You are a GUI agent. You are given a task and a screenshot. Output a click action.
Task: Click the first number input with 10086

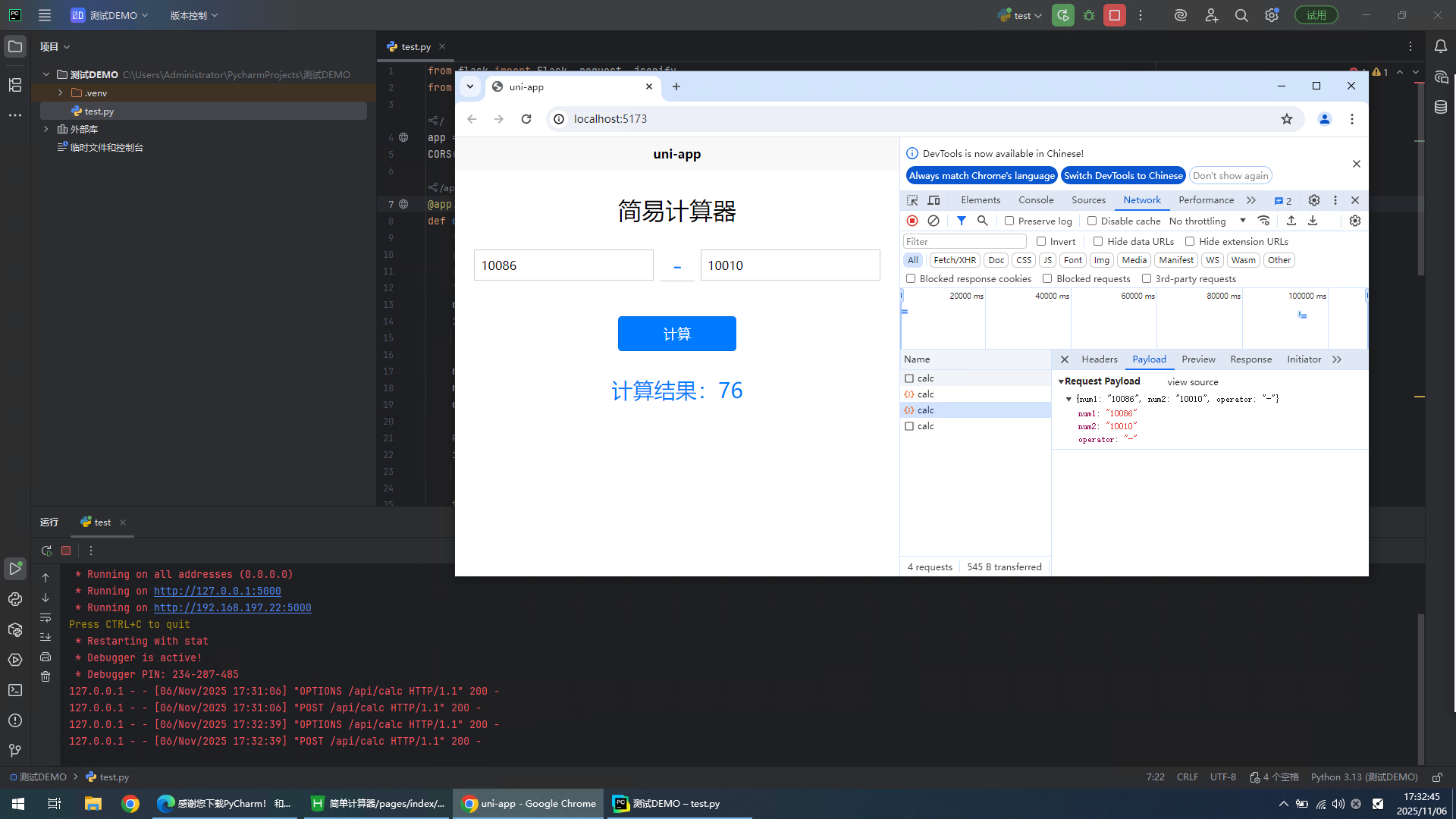[563, 265]
